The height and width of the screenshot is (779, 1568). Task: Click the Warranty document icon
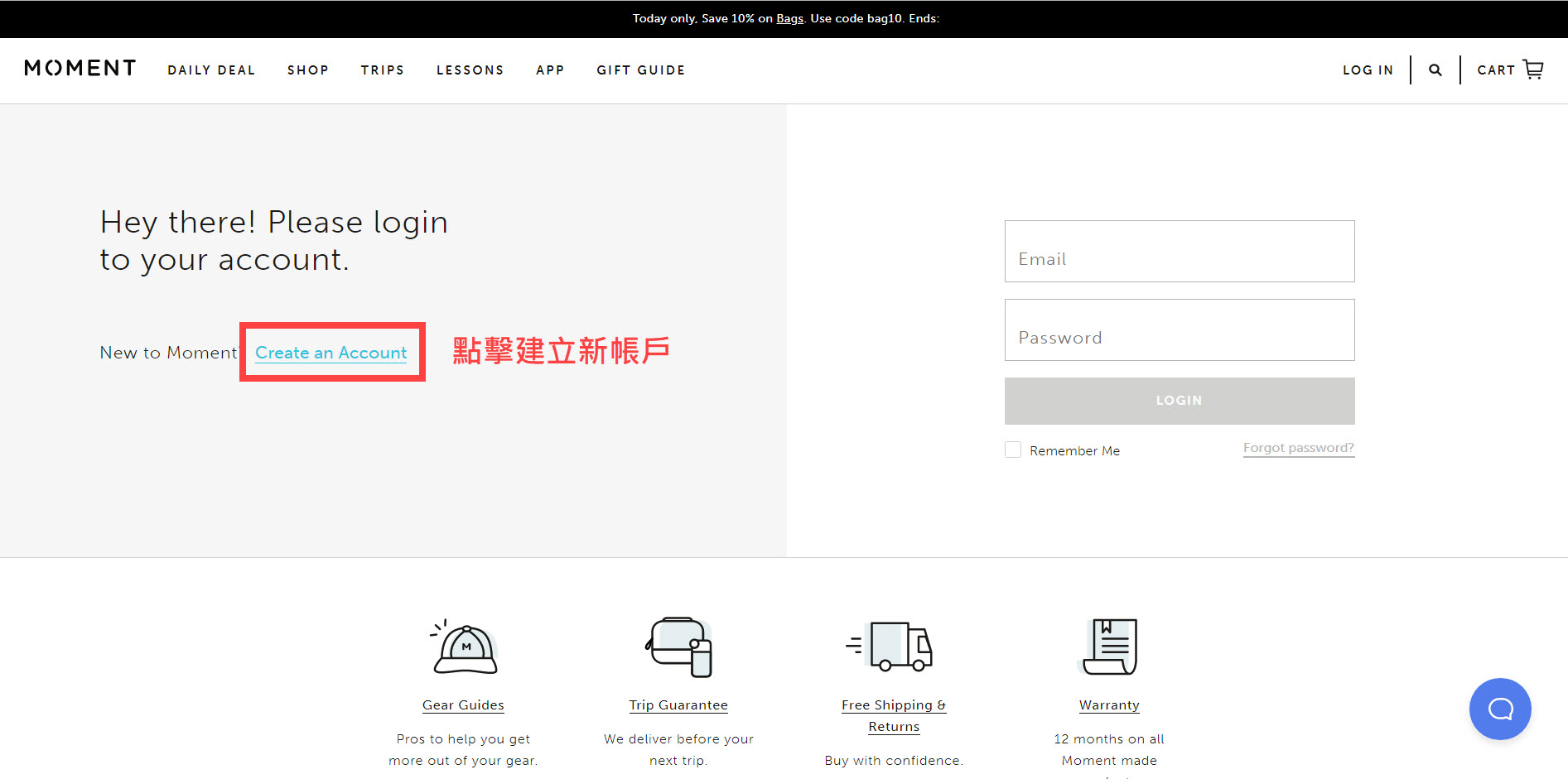click(1110, 647)
